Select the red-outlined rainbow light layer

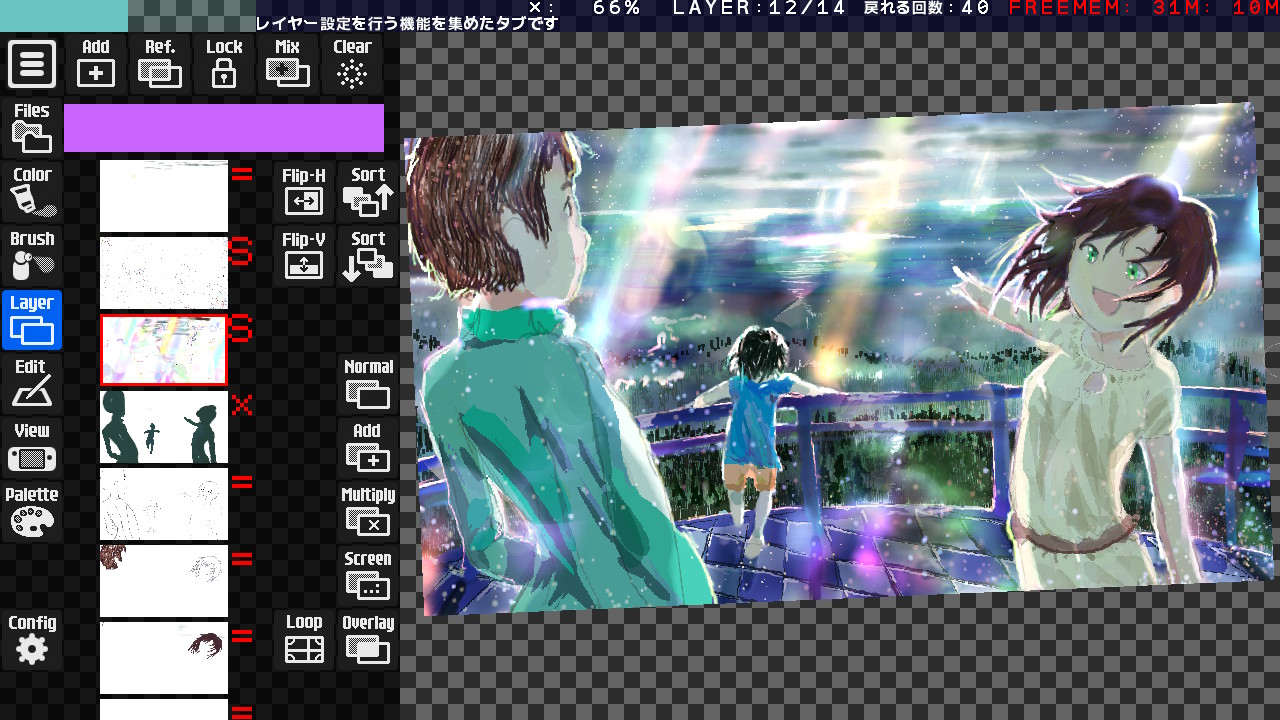pos(164,350)
